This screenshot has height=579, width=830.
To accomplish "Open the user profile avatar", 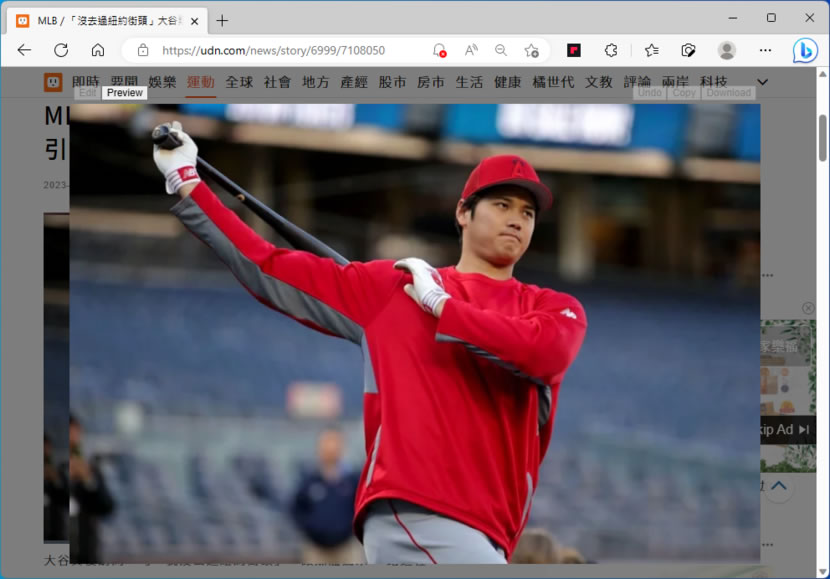I will tap(727, 50).
